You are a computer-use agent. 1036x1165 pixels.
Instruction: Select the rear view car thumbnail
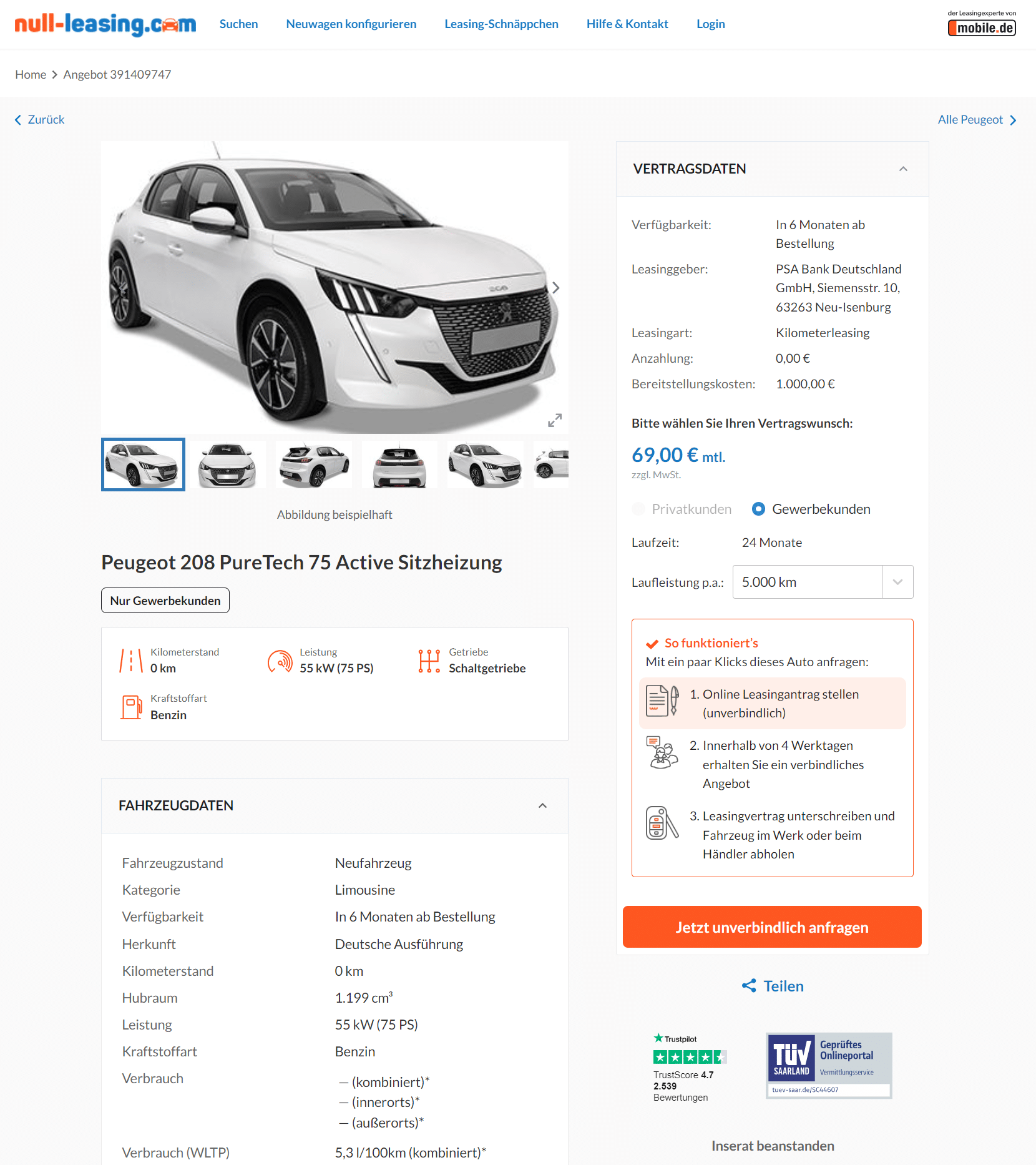click(400, 465)
